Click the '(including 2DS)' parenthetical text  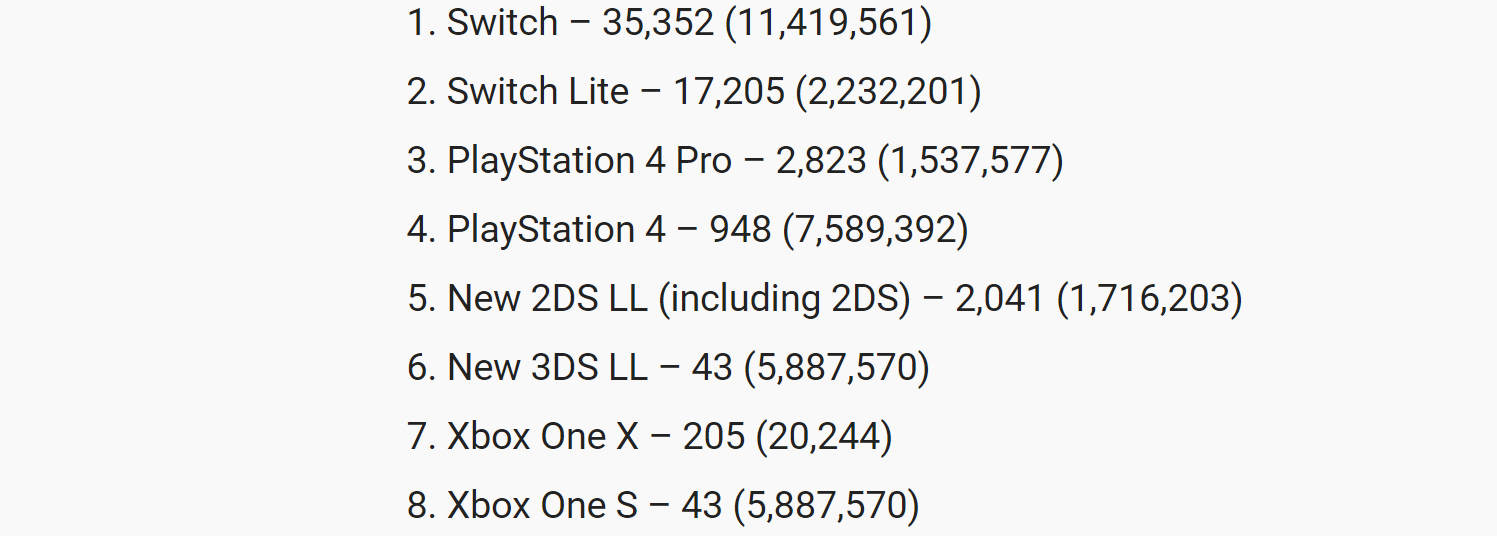tap(785, 298)
